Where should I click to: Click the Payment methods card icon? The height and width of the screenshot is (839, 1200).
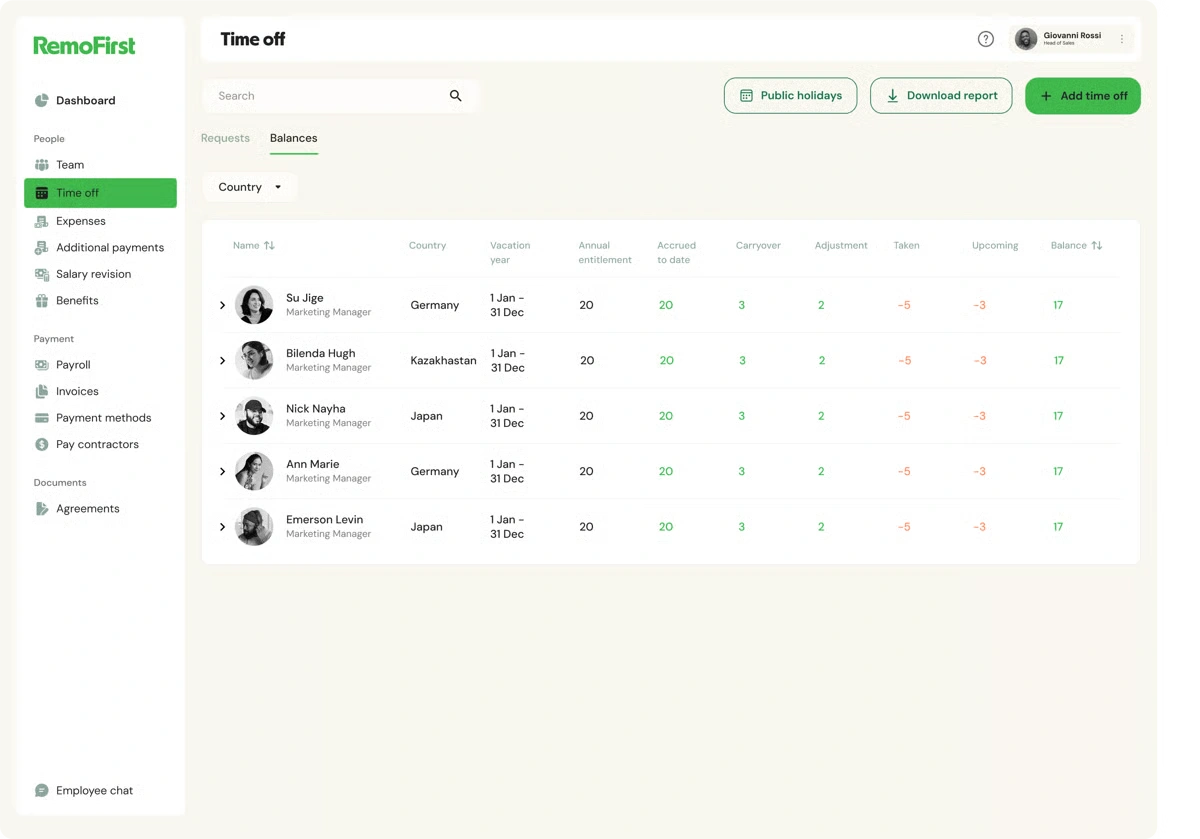[42, 418]
